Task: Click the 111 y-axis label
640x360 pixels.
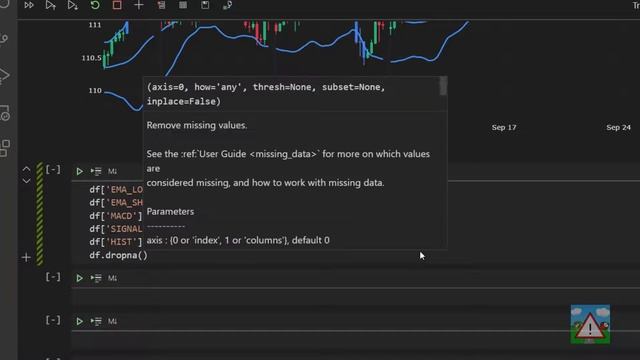Action: [95, 25]
